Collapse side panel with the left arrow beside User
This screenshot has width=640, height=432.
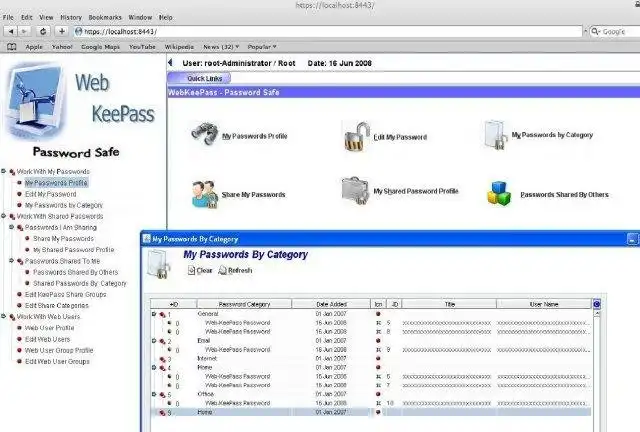[171, 63]
